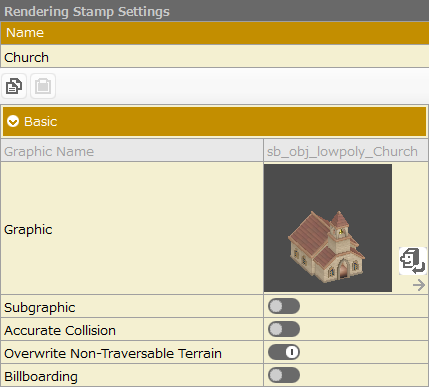
Task: Click the Basic section header label
Action: (41, 122)
